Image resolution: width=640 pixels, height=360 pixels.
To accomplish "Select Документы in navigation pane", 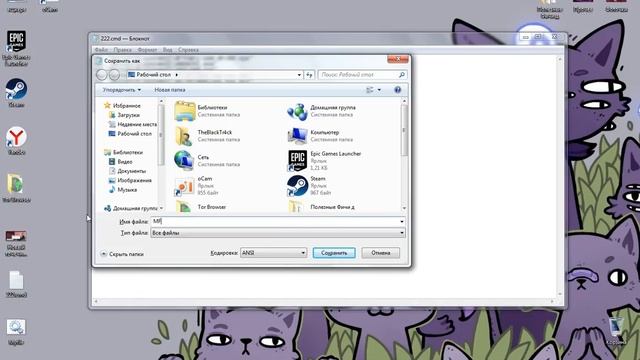I will point(127,171).
